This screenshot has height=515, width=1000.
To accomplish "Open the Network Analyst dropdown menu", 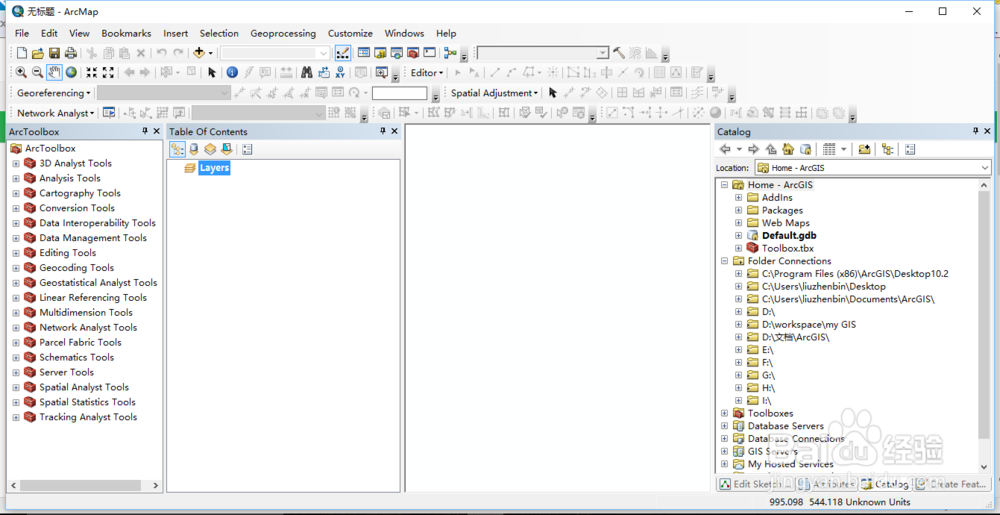I will 55,113.
